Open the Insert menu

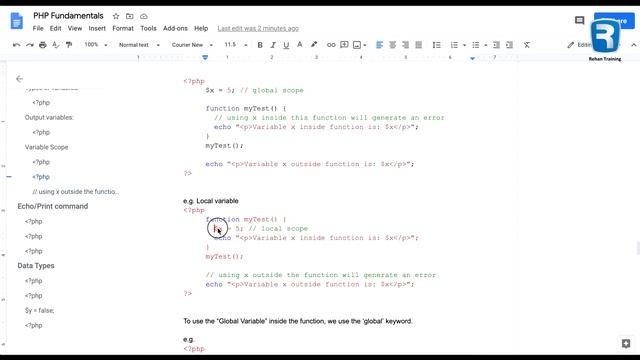point(97,28)
